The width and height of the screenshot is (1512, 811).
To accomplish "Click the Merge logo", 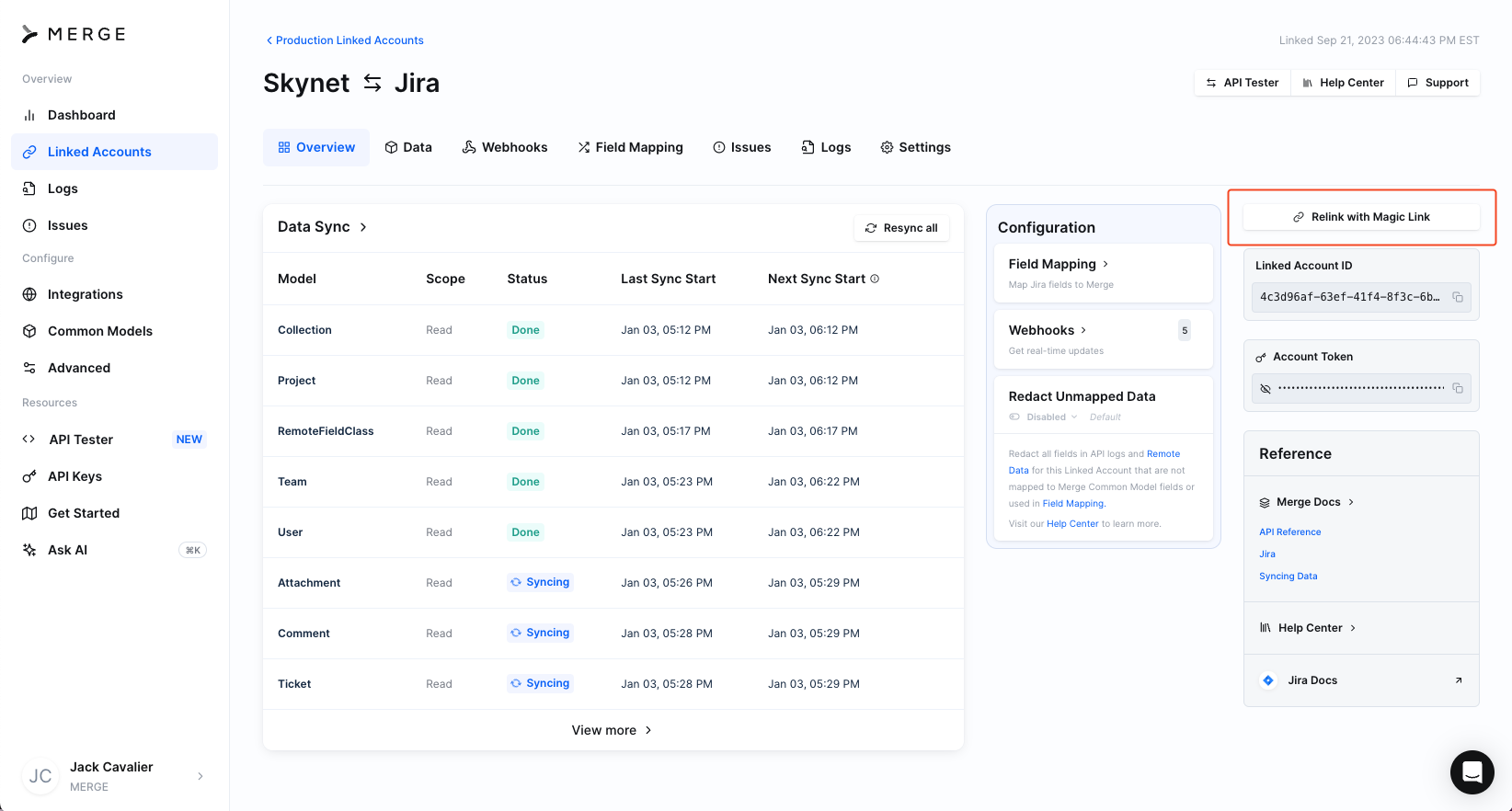I will pos(74,34).
